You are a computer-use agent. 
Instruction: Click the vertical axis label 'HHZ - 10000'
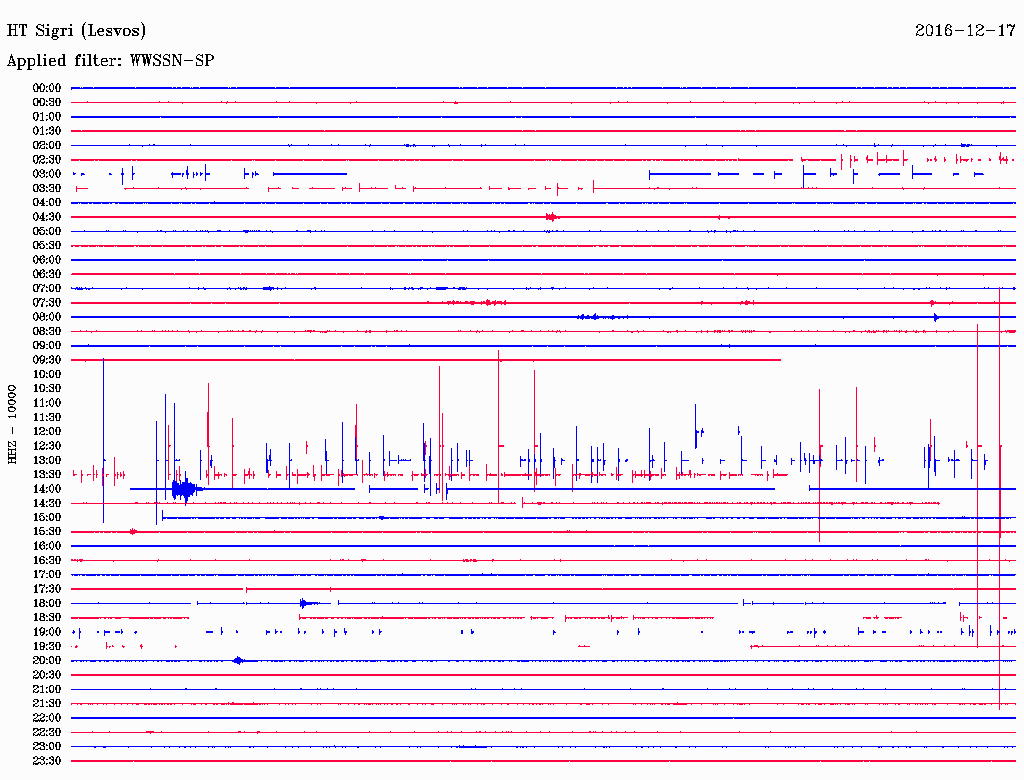(12, 425)
